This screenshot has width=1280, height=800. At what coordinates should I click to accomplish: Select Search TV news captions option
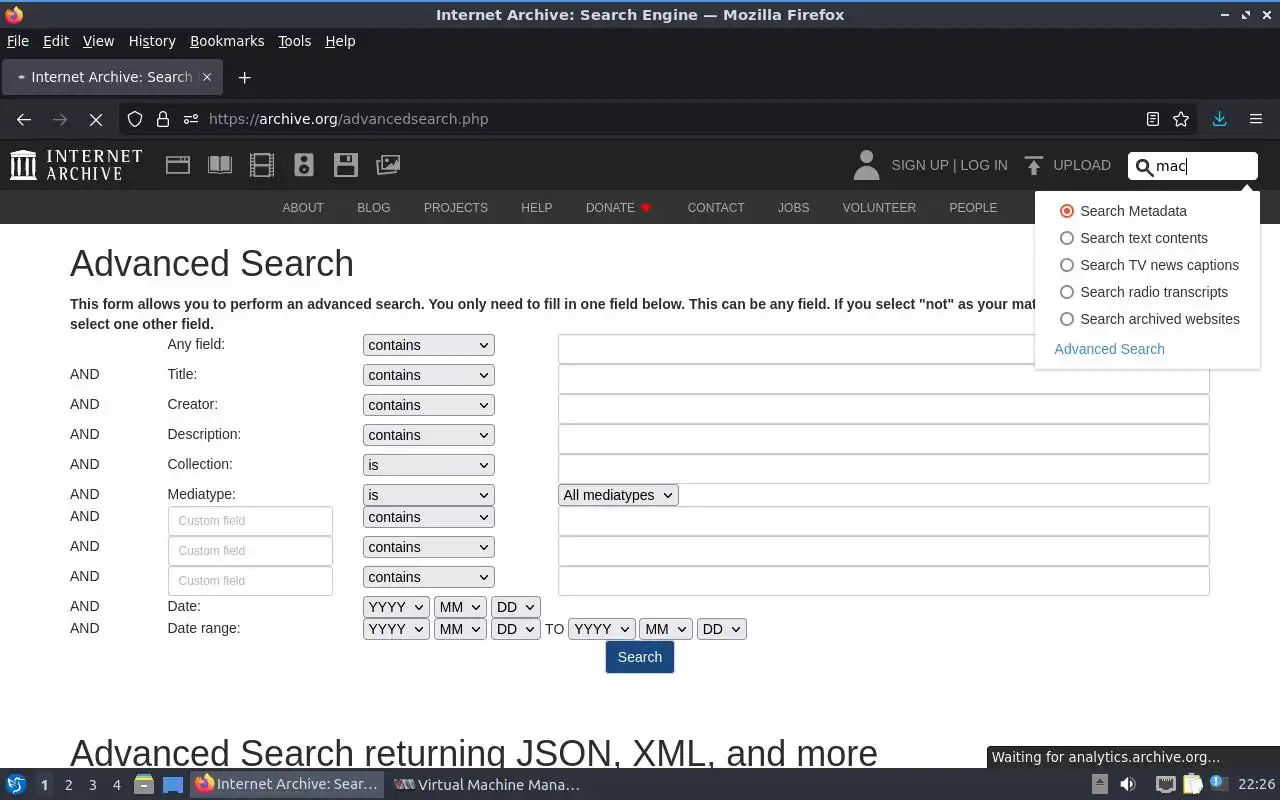click(1067, 265)
